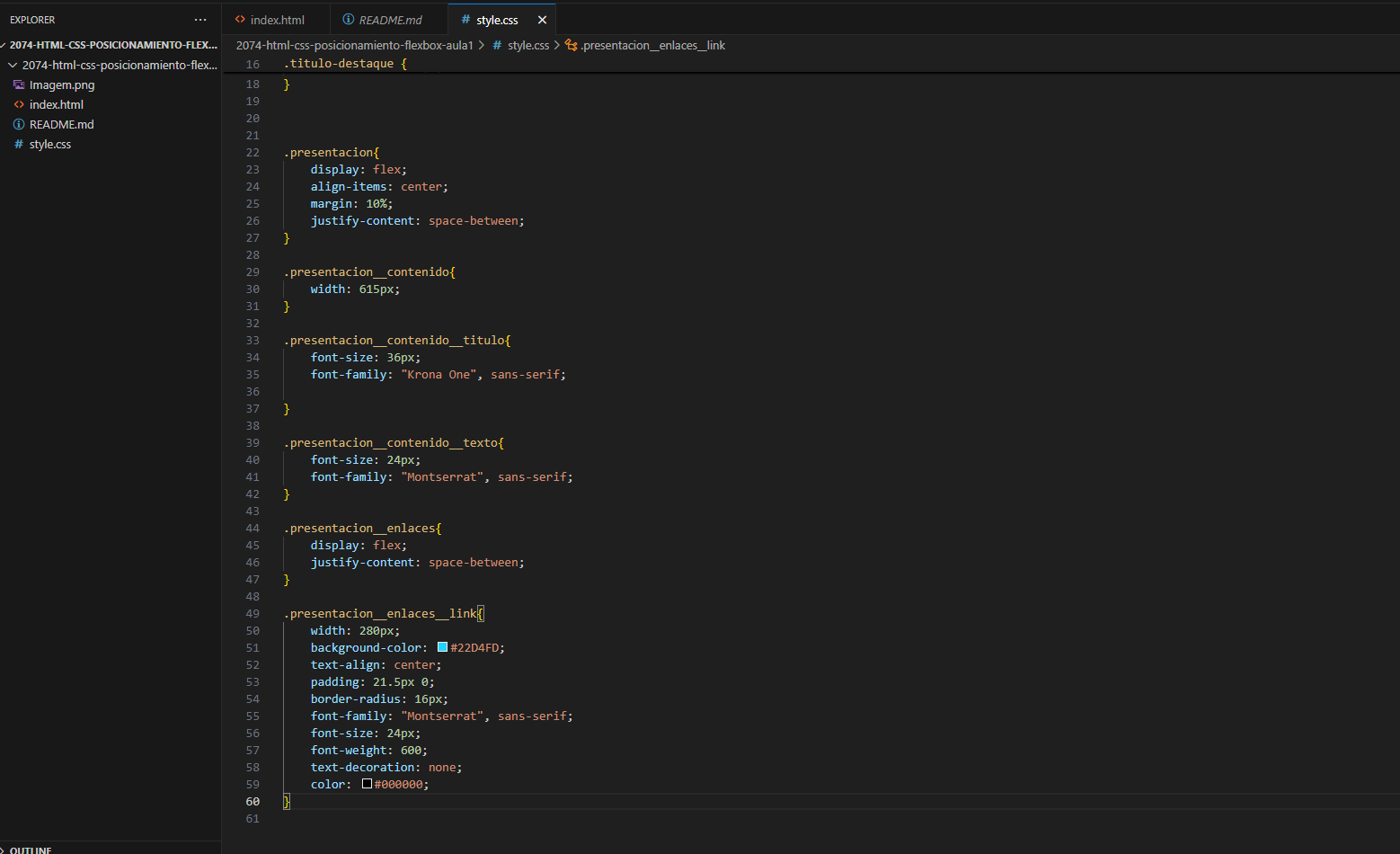Place cursor on 'display: flex;' line 23
Screen dimensions: 1400x854
pyautogui.click(x=359, y=170)
